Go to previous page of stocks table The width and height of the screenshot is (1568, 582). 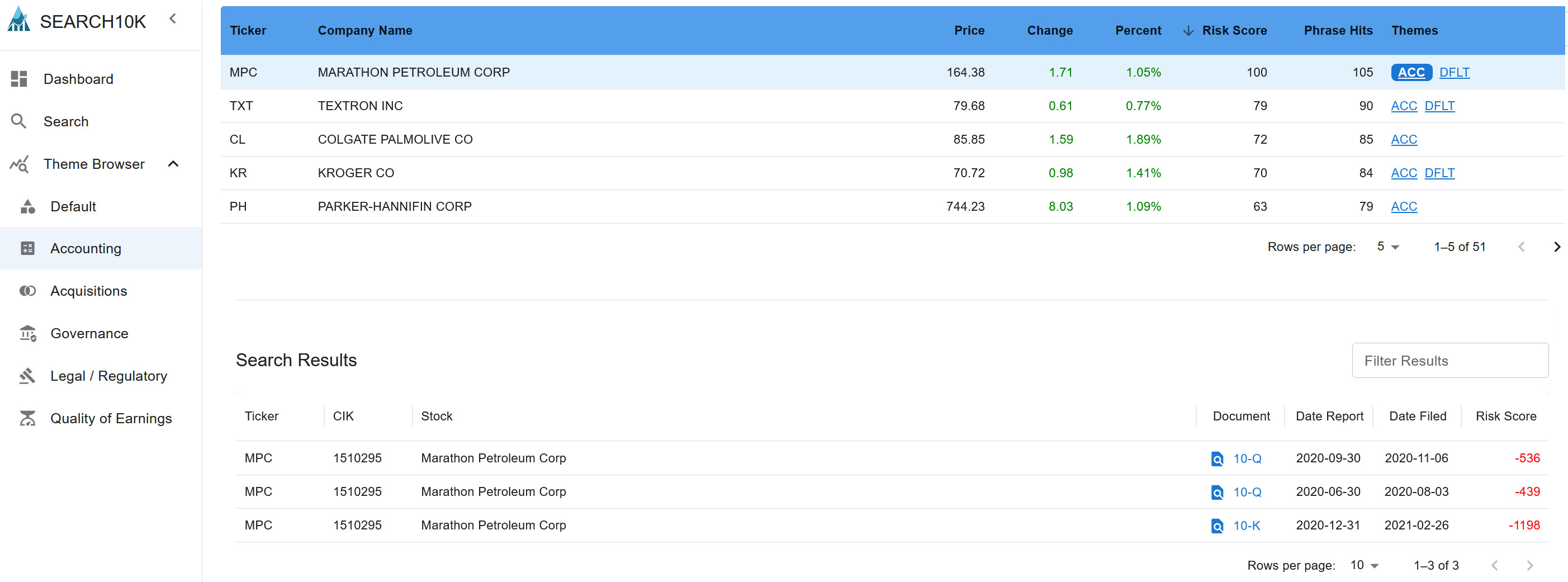click(1521, 247)
